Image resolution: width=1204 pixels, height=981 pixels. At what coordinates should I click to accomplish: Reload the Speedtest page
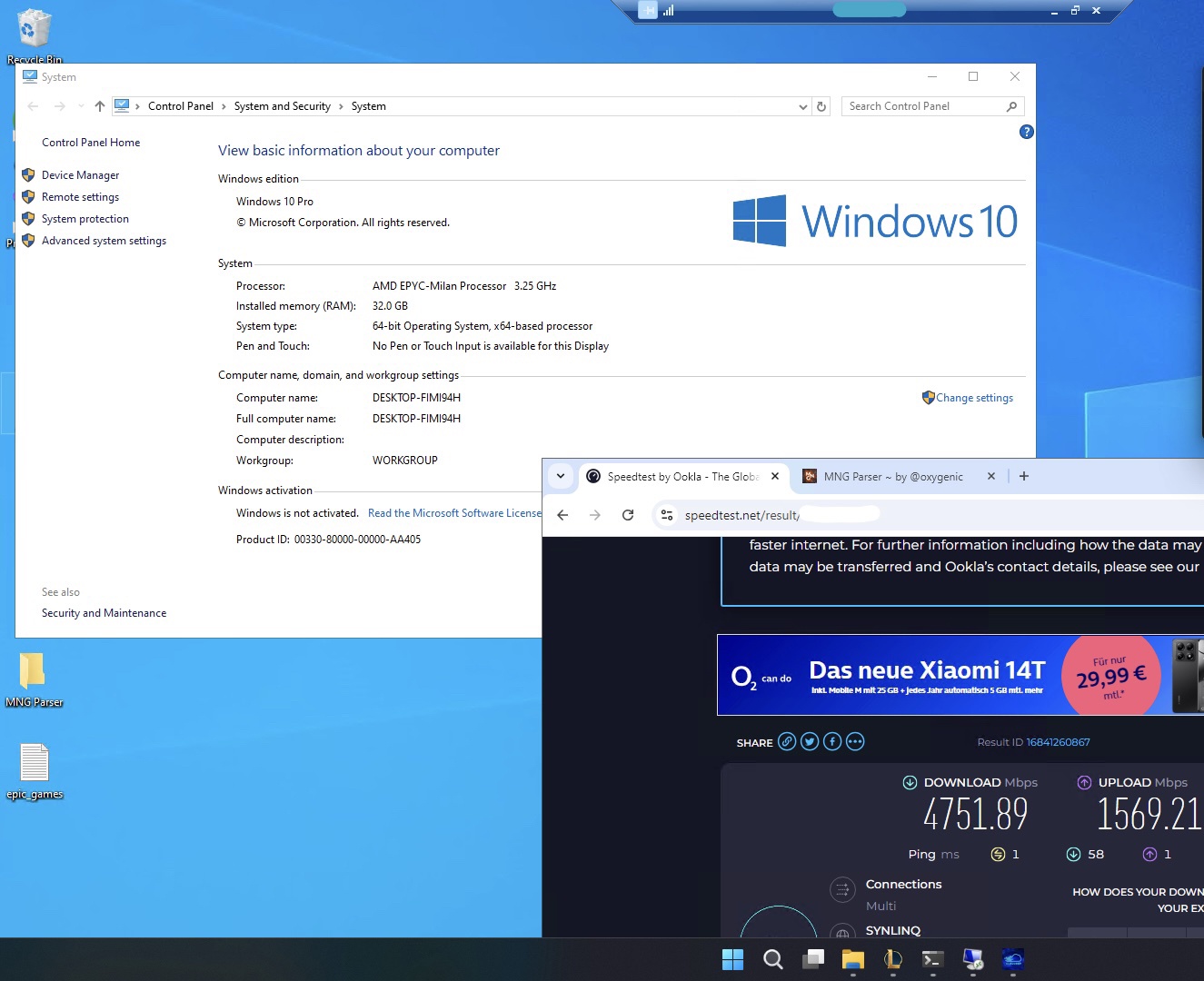pyautogui.click(x=628, y=515)
